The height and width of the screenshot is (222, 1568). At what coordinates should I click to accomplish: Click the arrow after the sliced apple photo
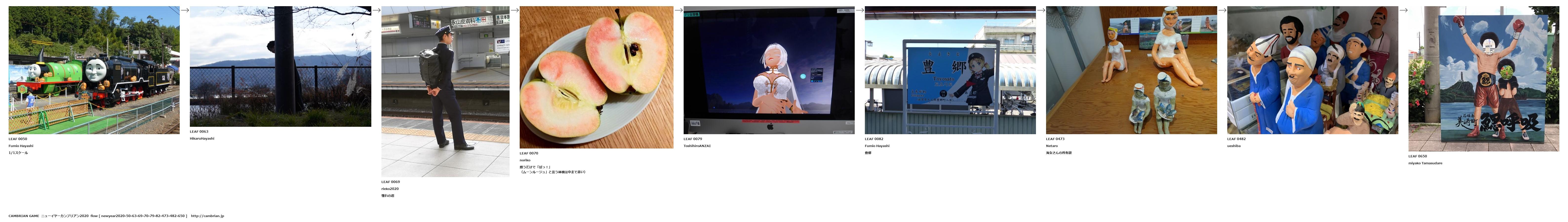click(678, 10)
